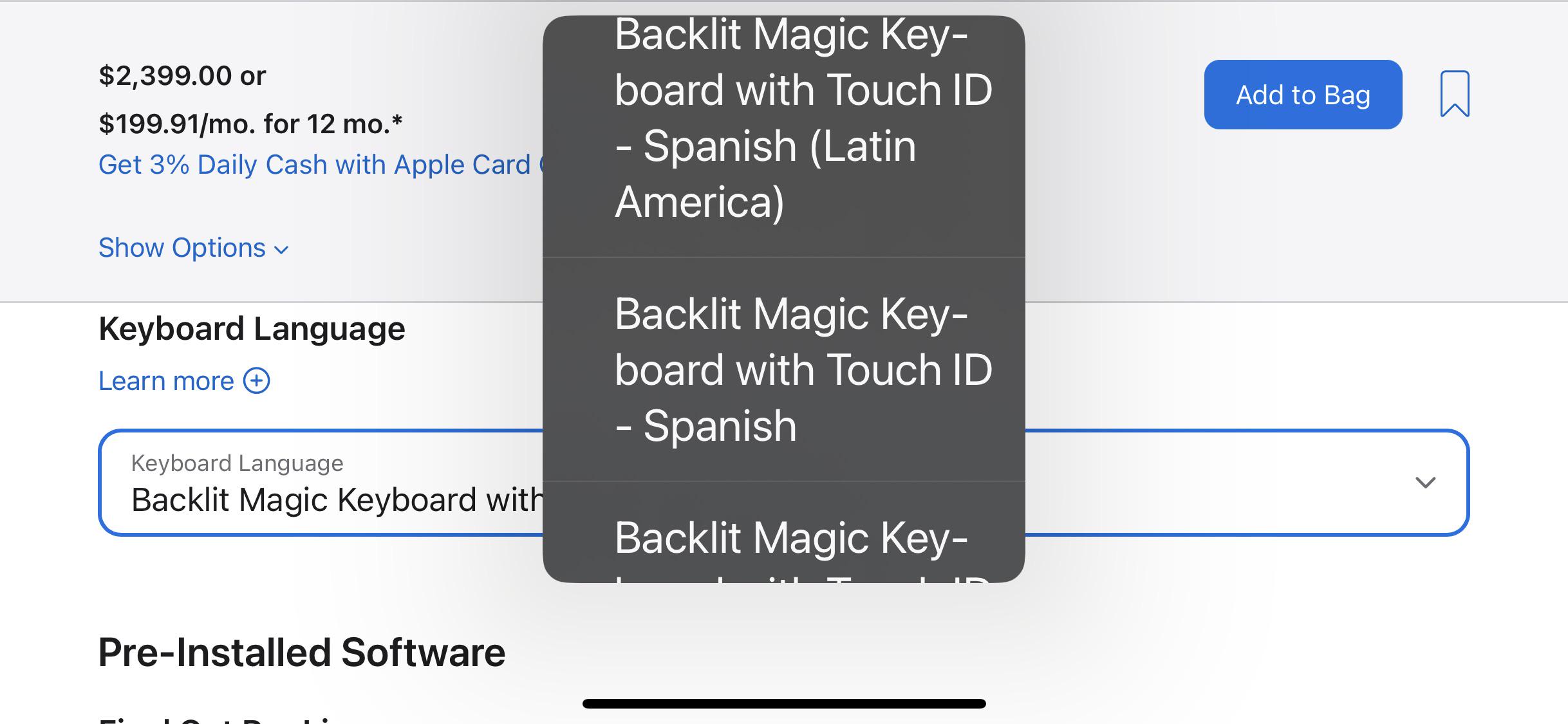The image size is (1568, 724).
Task: Click Learn more under Keyboard Language
Action: pyautogui.click(x=165, y=380)
